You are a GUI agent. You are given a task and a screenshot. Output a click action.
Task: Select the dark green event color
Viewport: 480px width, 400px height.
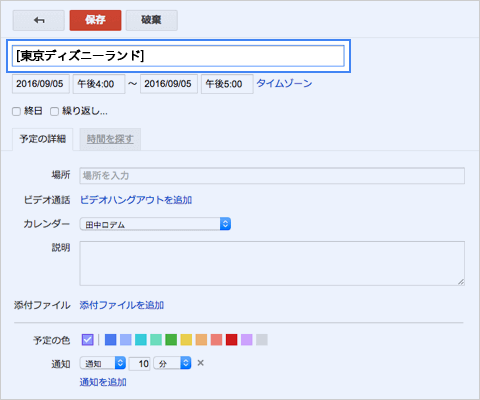(171, 340)
